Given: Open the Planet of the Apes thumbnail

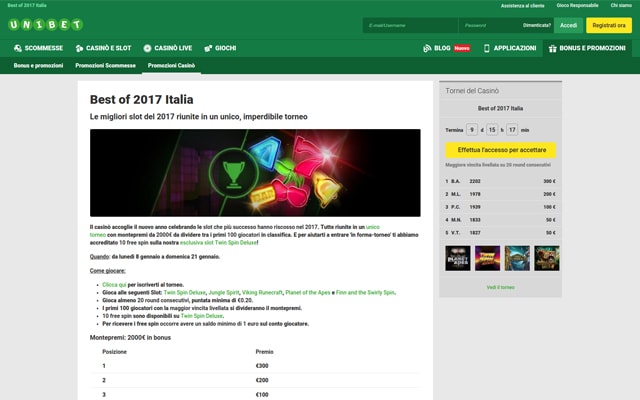Looking at the screenshot, I should pos(458,258).
